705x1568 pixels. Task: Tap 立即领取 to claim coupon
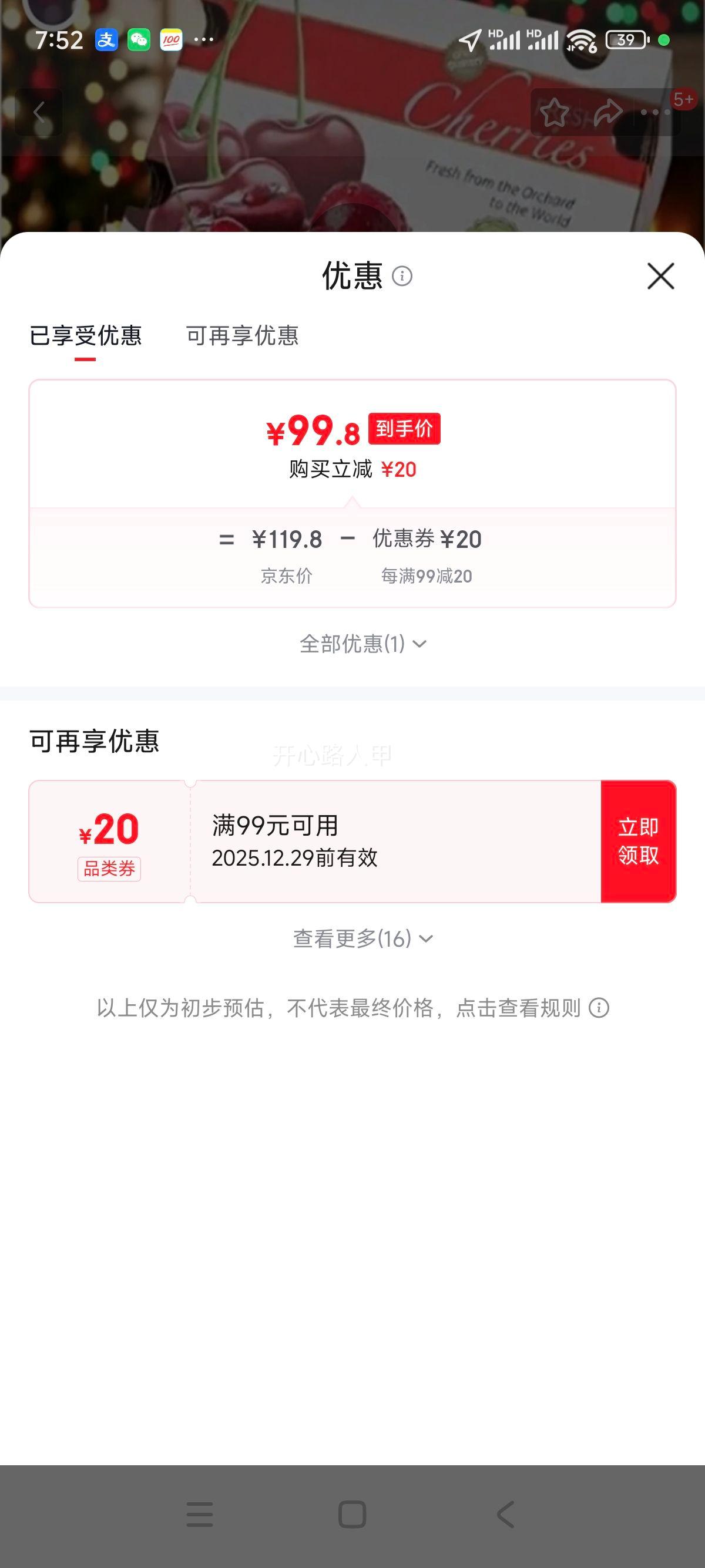point(638,841)
